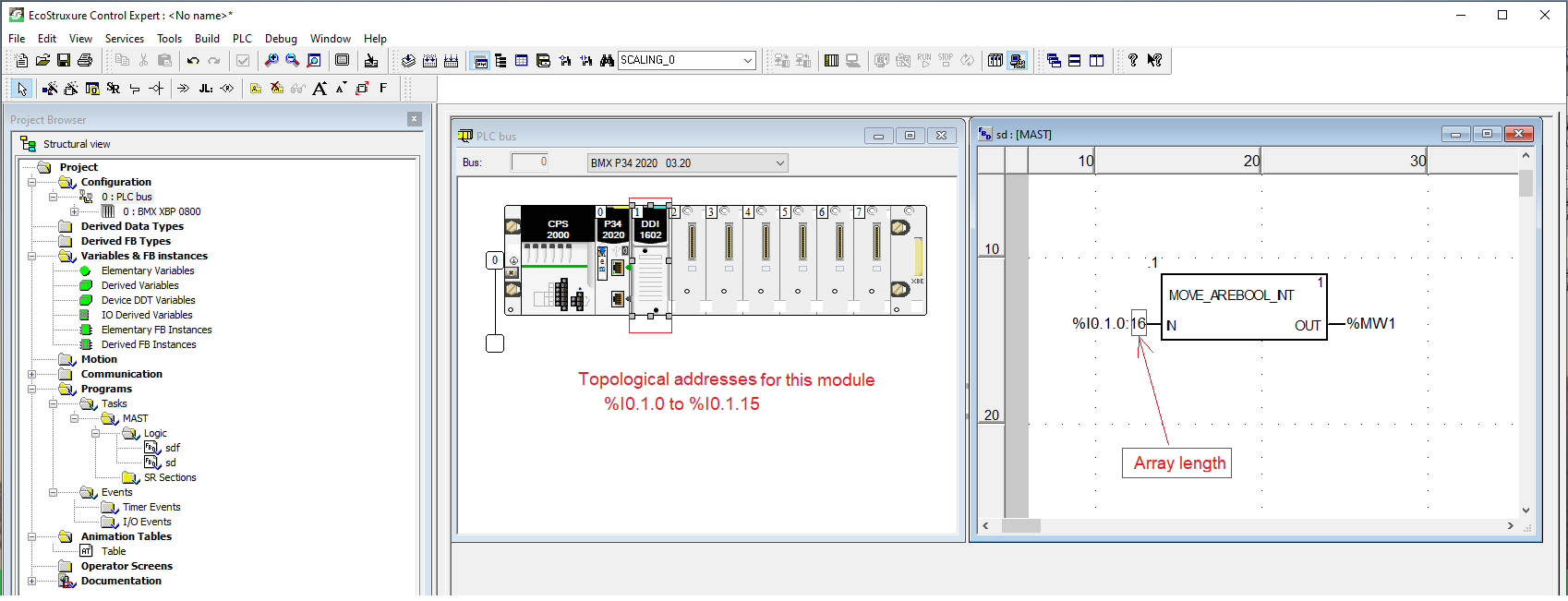Click the Open project folder icon
This screenshot has width=1568, height=601.
point(42,60)
